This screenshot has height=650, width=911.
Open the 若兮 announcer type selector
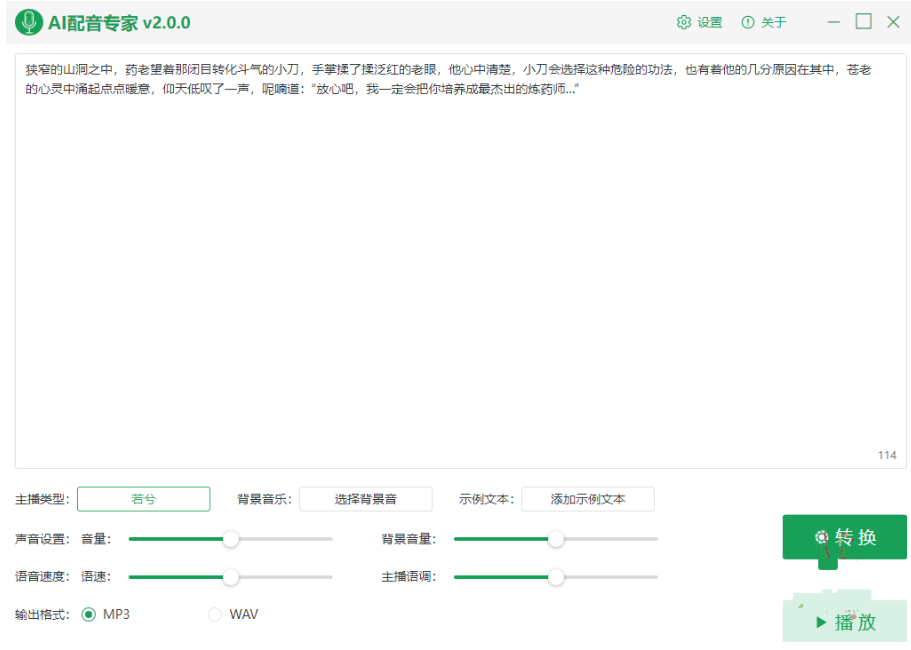(x=144, y=499)
